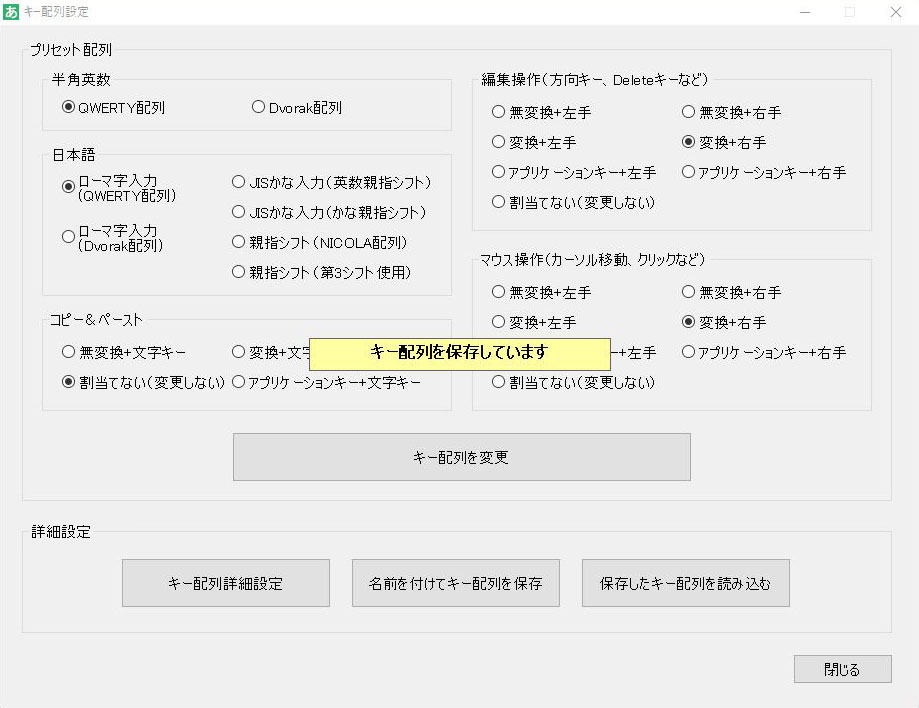
Task: Select JISかな入力（英数親指シフト）option
Action: tap(236, 182)
